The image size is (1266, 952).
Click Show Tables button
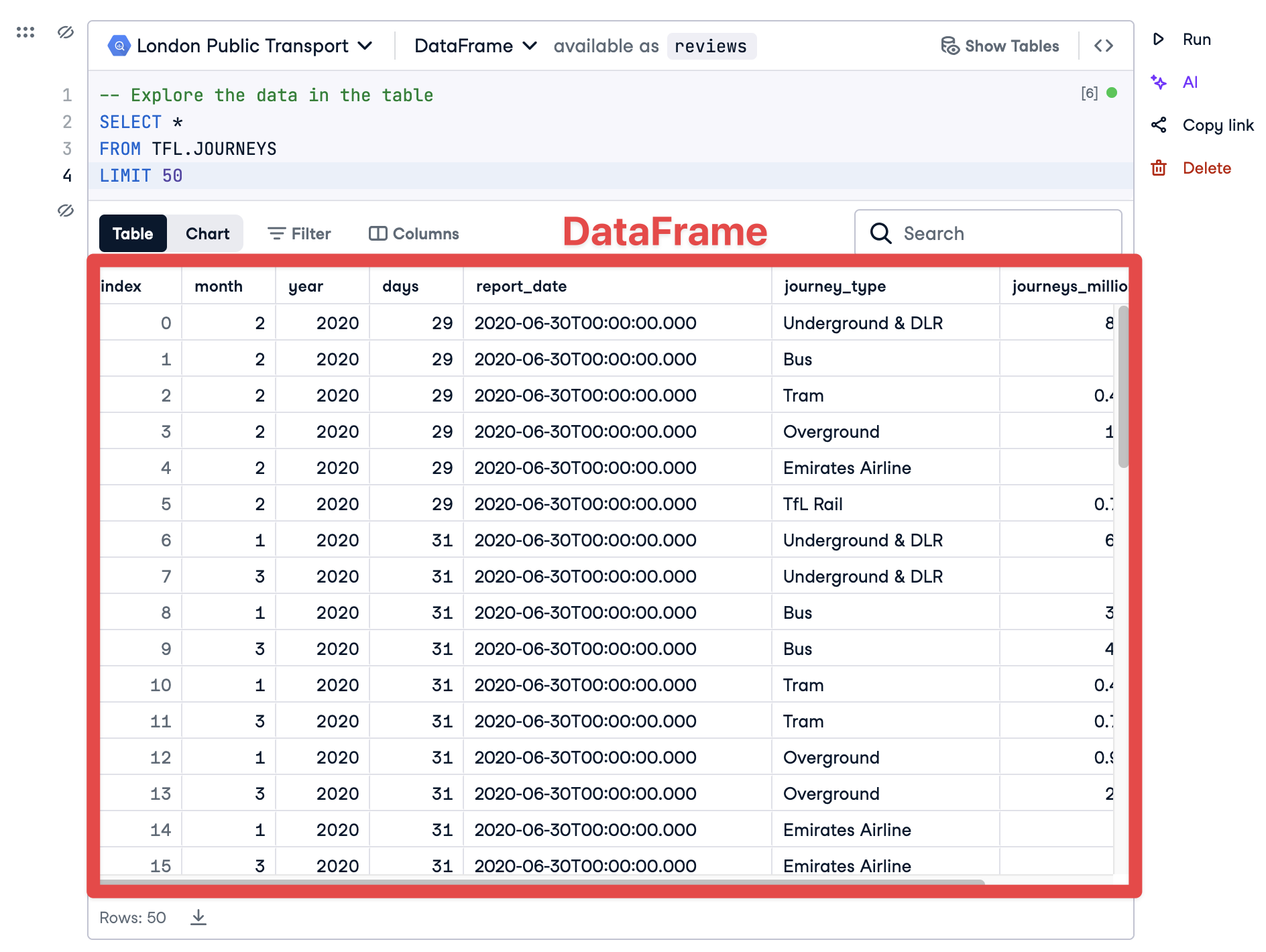click(x=1000, y=46)
